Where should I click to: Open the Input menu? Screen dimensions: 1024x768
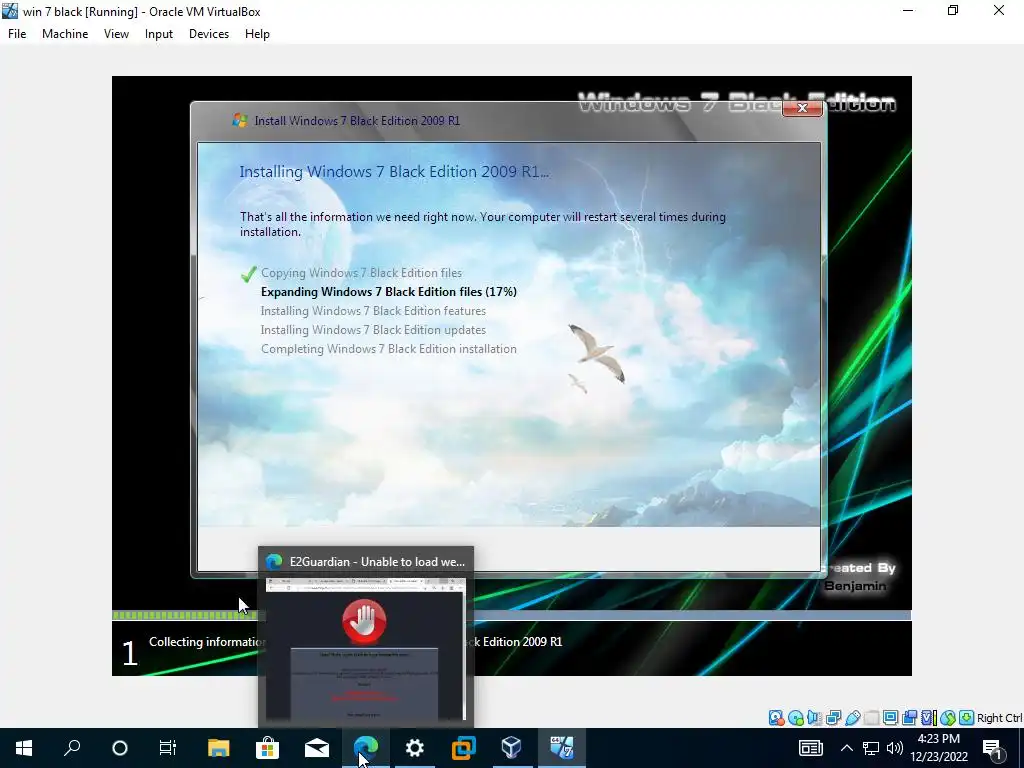point(159,34)
